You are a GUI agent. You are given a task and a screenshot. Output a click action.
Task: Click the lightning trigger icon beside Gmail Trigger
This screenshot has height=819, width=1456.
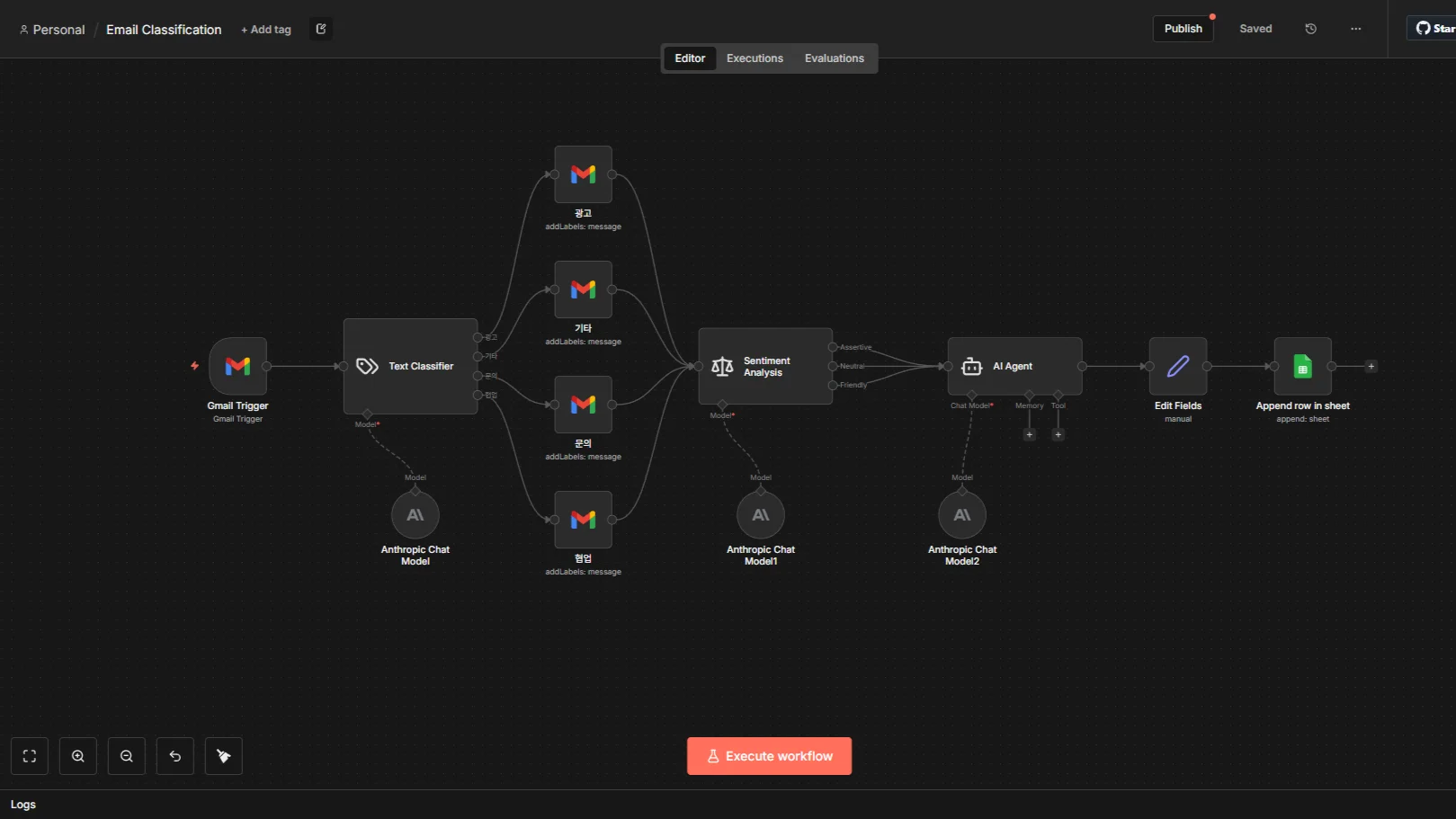194,366
